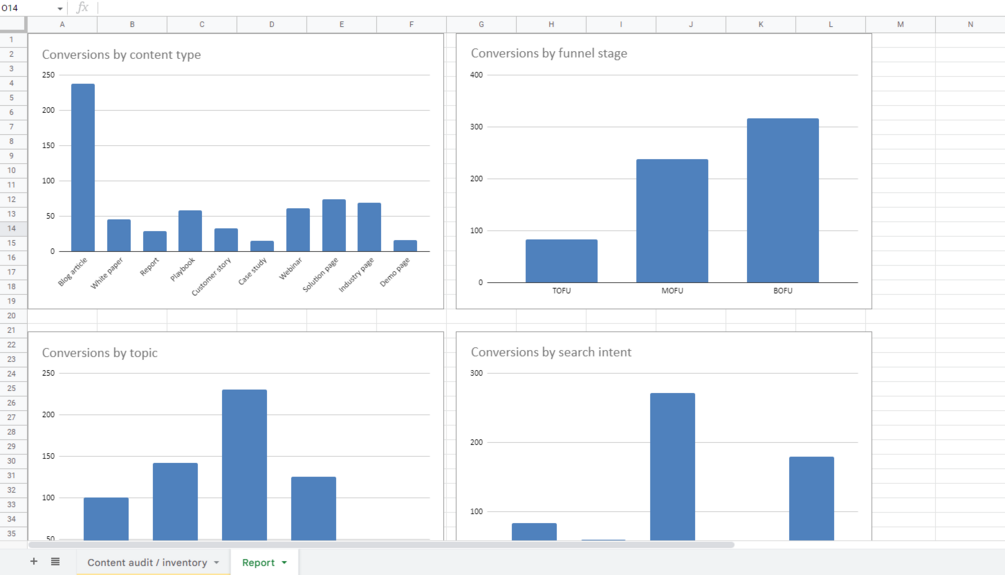Open the all sheets list icon
The height and width of the screenshot is (575, 1005).
[x=55, y=562]
